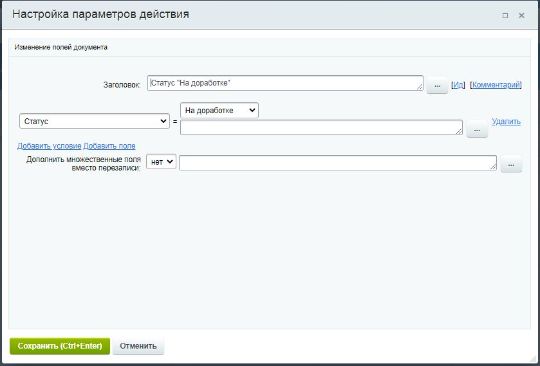Expand the Статус field dropdown

94,121
